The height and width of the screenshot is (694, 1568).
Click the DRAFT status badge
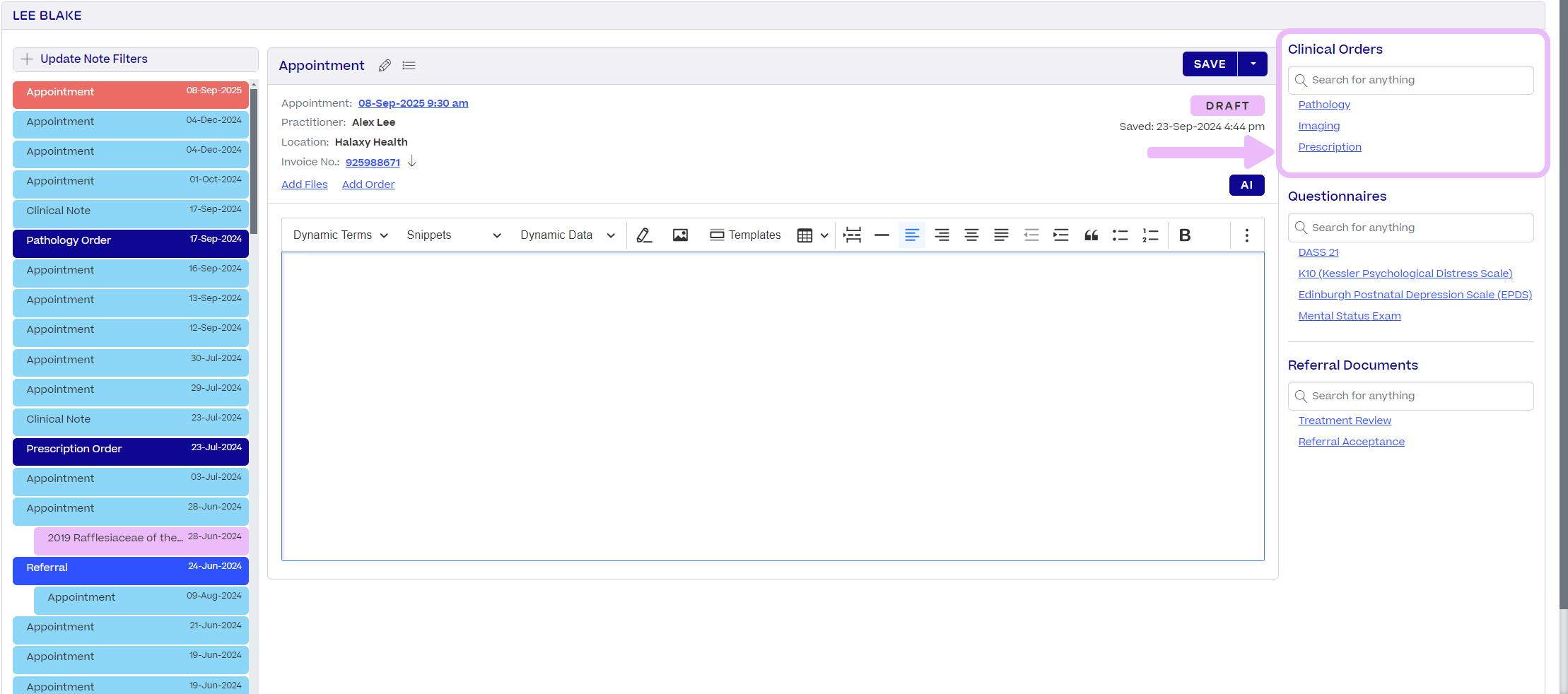(x=1227, y=106)
